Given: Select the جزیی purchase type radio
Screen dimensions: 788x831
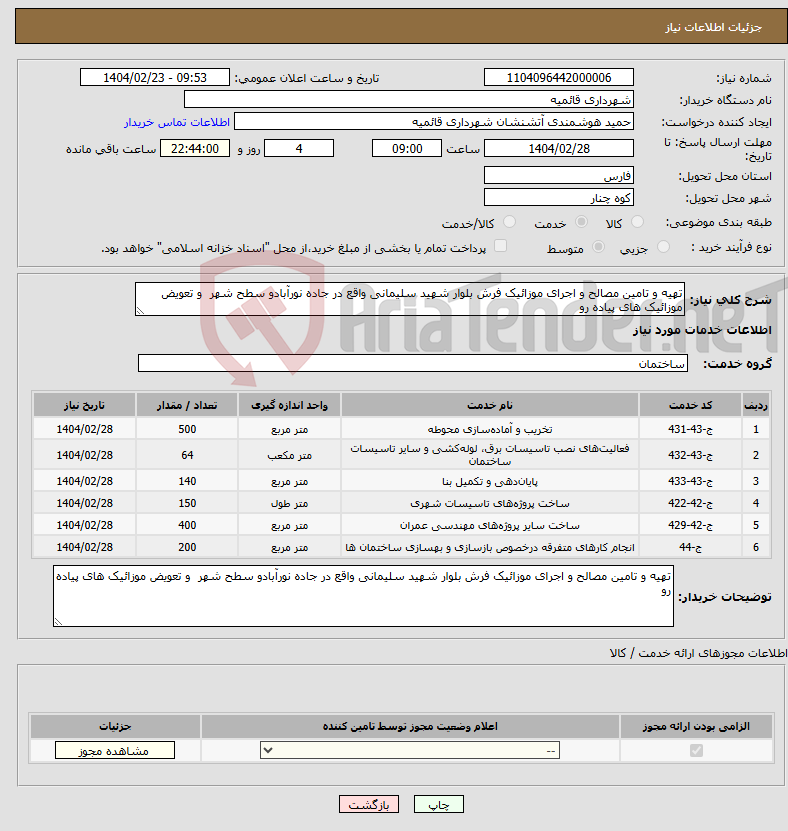Looking at the screenshot, I should (x=663, y=247).
